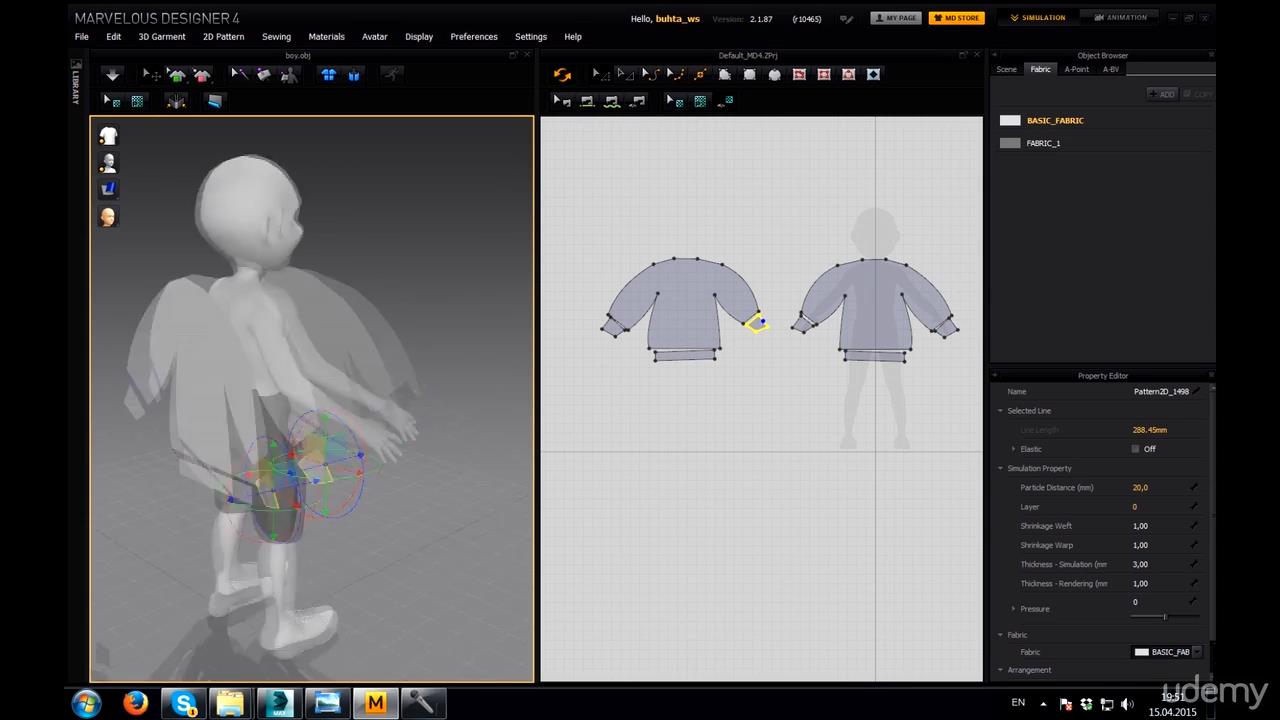
Task: Click the diamond Dart tool icon
Action: tap(873, 75)
